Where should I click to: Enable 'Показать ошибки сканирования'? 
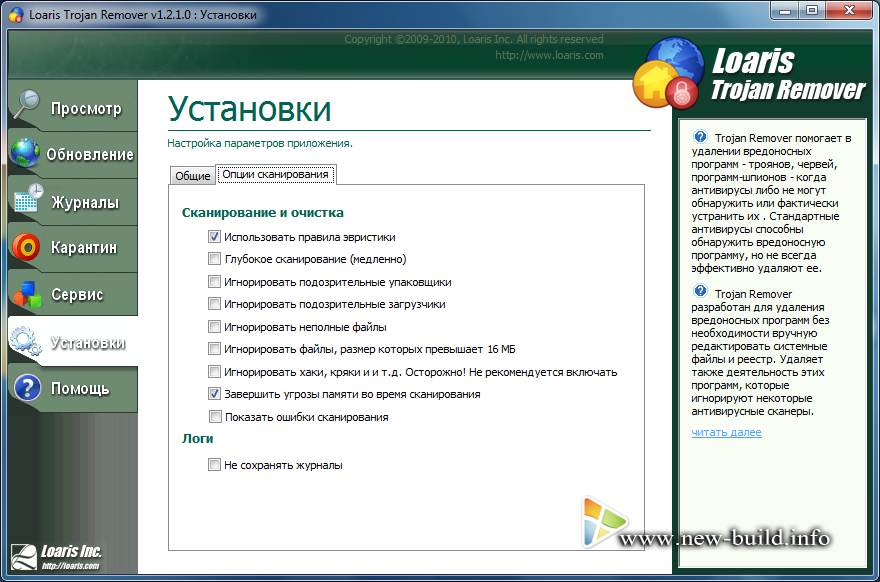click(x=214, y=416)
